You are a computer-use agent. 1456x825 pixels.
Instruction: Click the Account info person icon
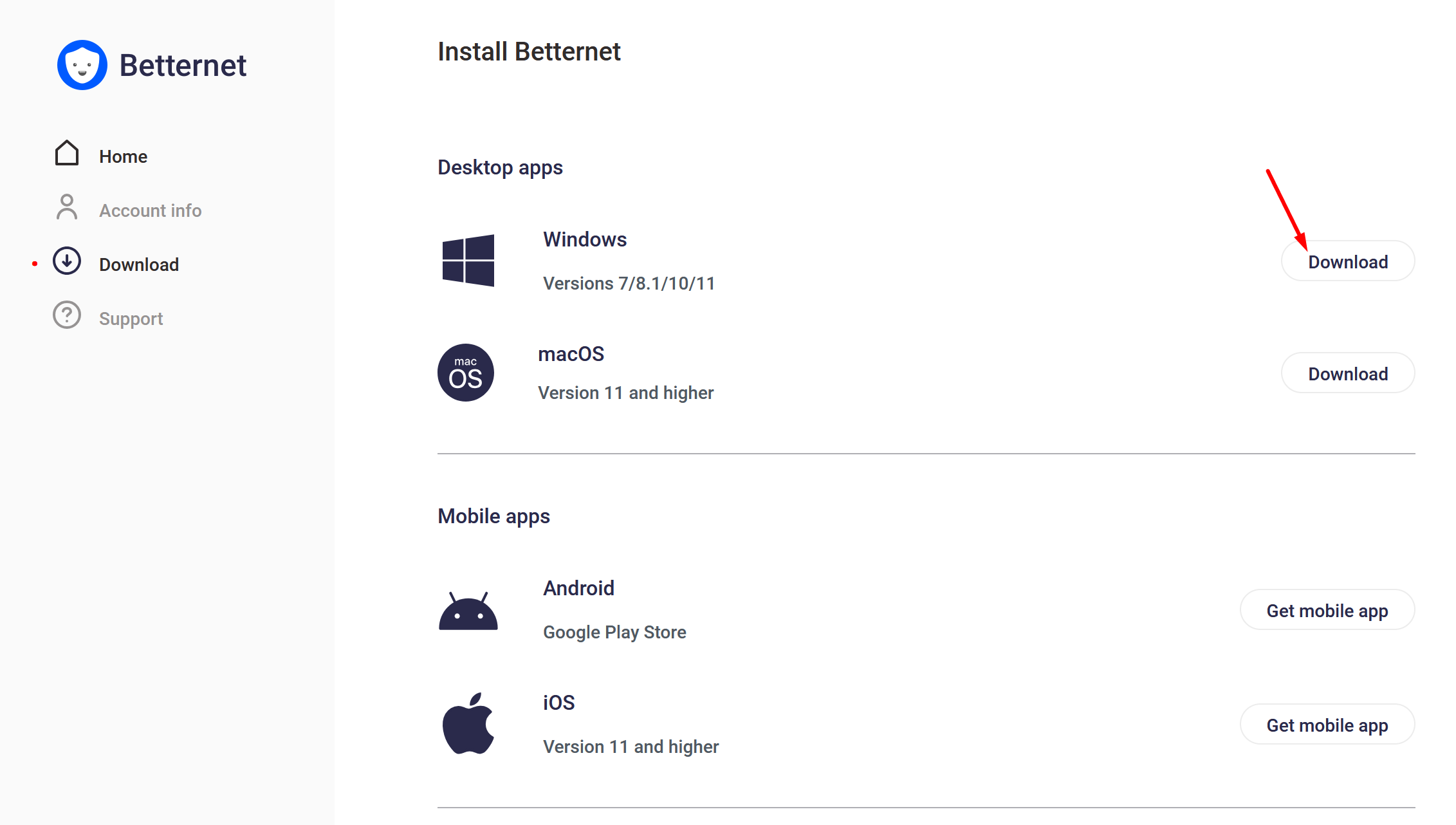67,207
